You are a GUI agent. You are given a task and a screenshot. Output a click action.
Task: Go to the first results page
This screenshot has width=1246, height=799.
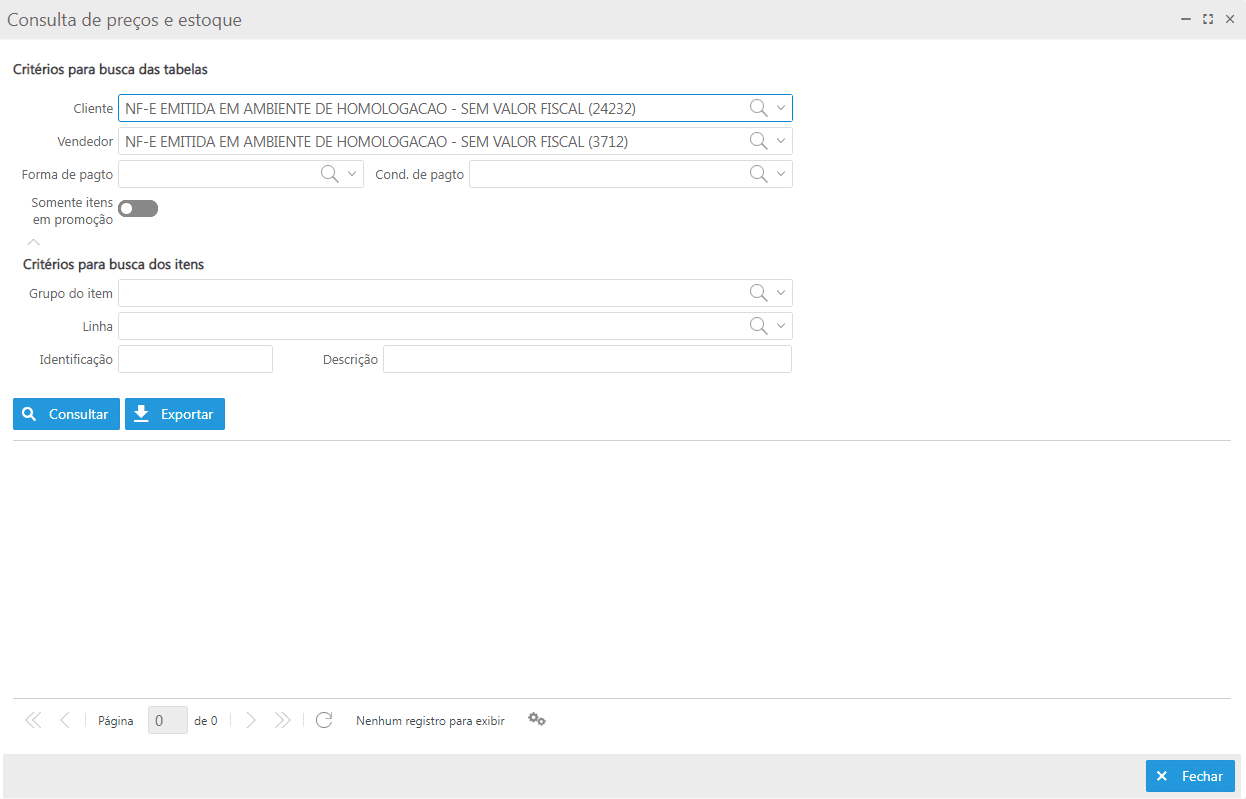point(32,719)
